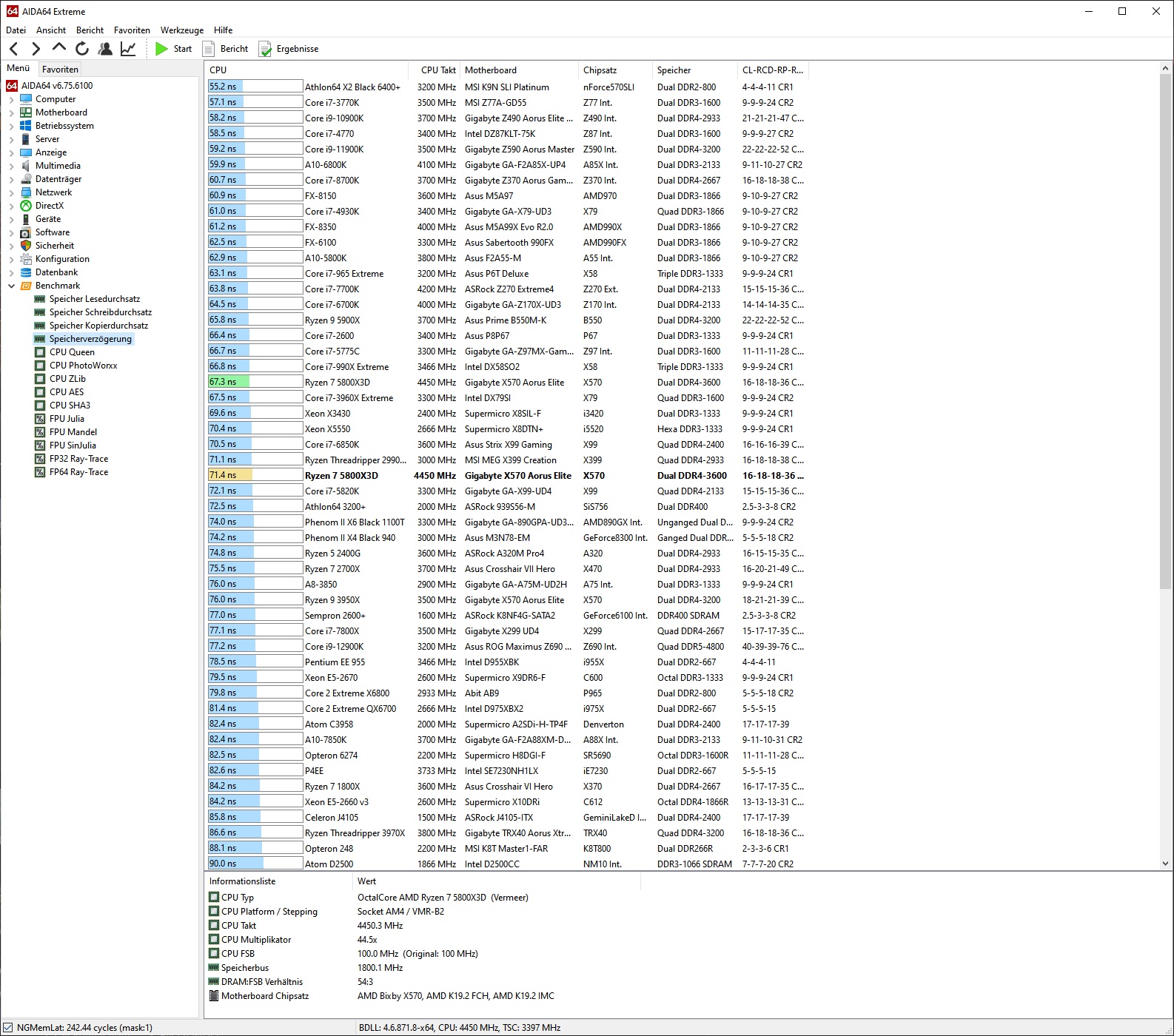The height and width of the screenshot is (1036, 1174).
Task: Select the Motherboard tree icon
Action: [x=26, y=112]
